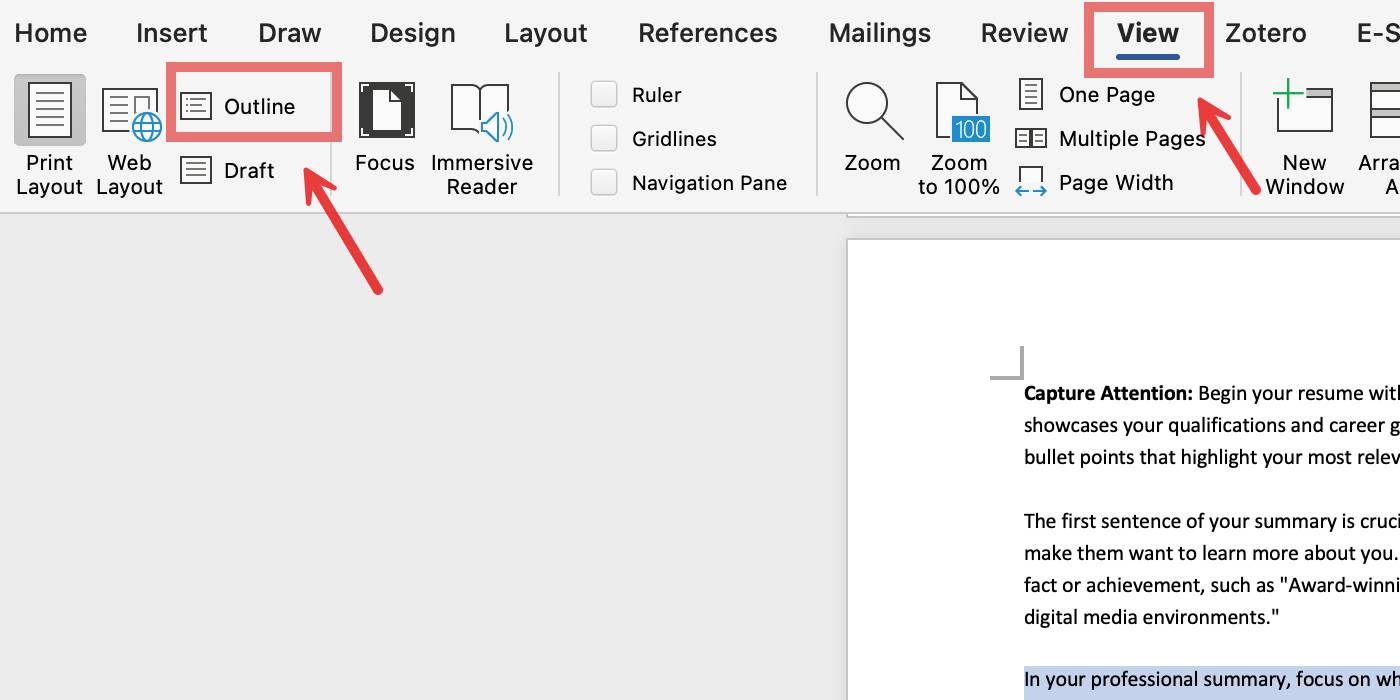Show the Navigation Pane checkbox
This screenshot has height=700, width=1400.
tap(604, 183)
